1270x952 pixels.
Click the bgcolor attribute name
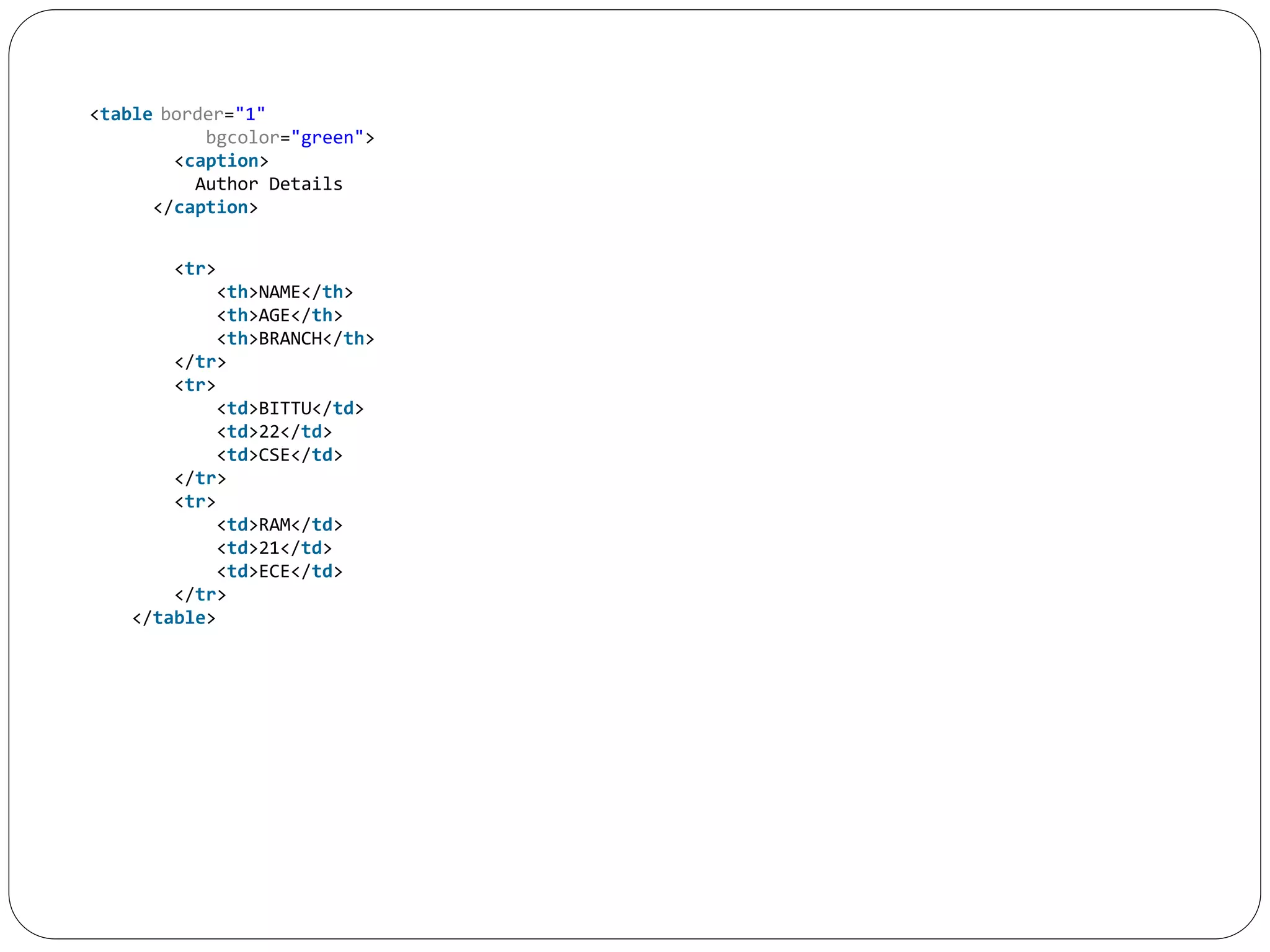click(x=242, y=138)
